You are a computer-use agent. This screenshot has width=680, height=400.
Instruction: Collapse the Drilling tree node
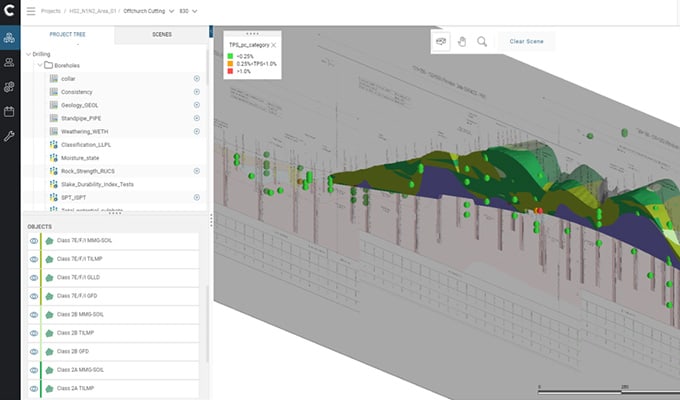[27, 53]
